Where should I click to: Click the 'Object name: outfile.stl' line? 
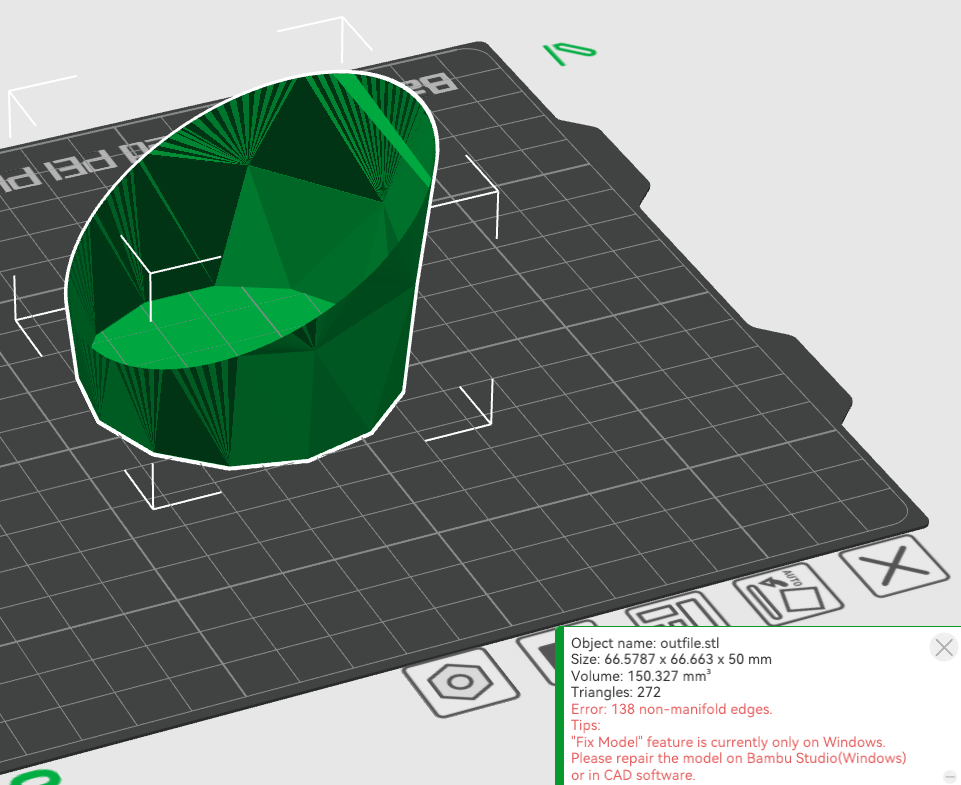[x=644, y=643]
